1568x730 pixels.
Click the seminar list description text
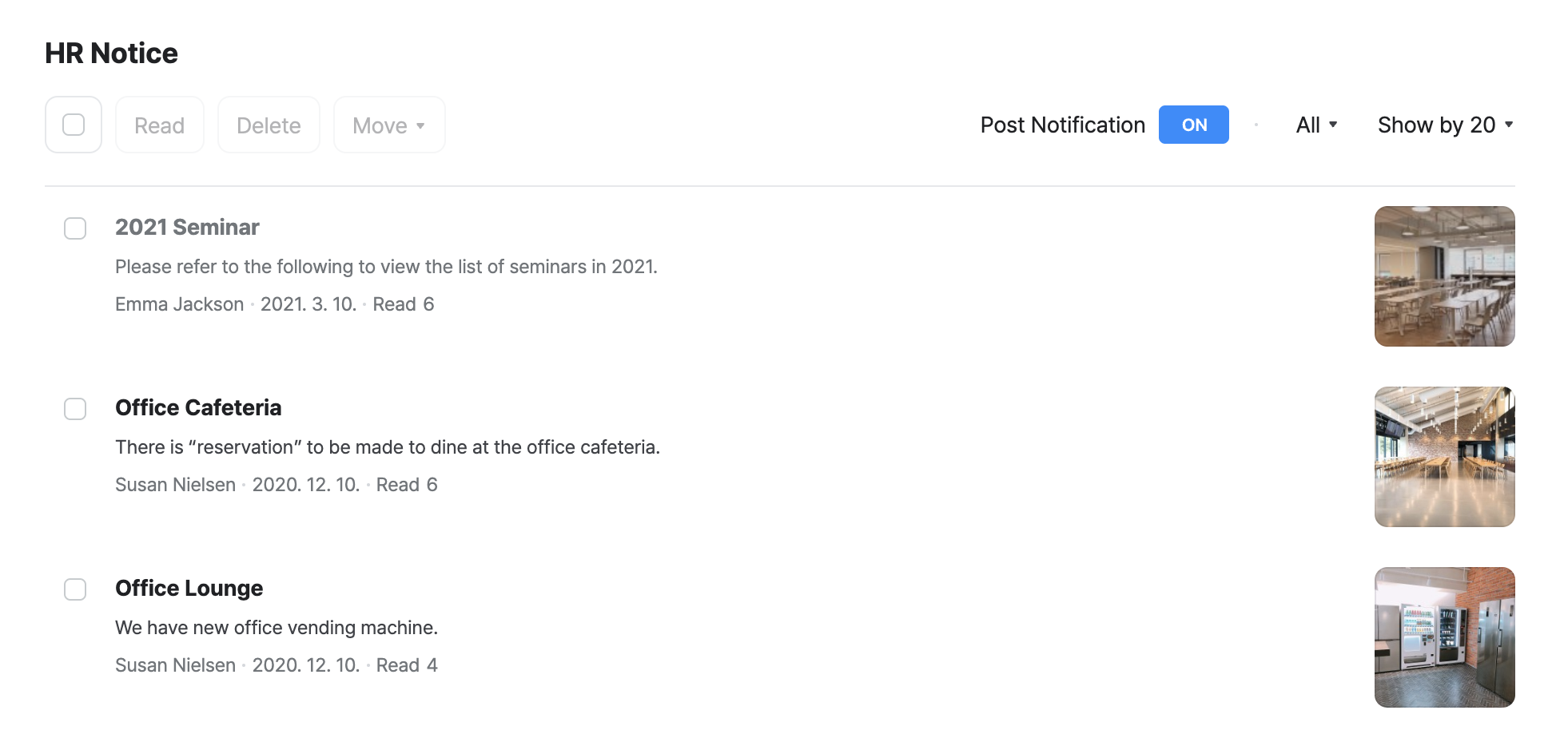386,267
